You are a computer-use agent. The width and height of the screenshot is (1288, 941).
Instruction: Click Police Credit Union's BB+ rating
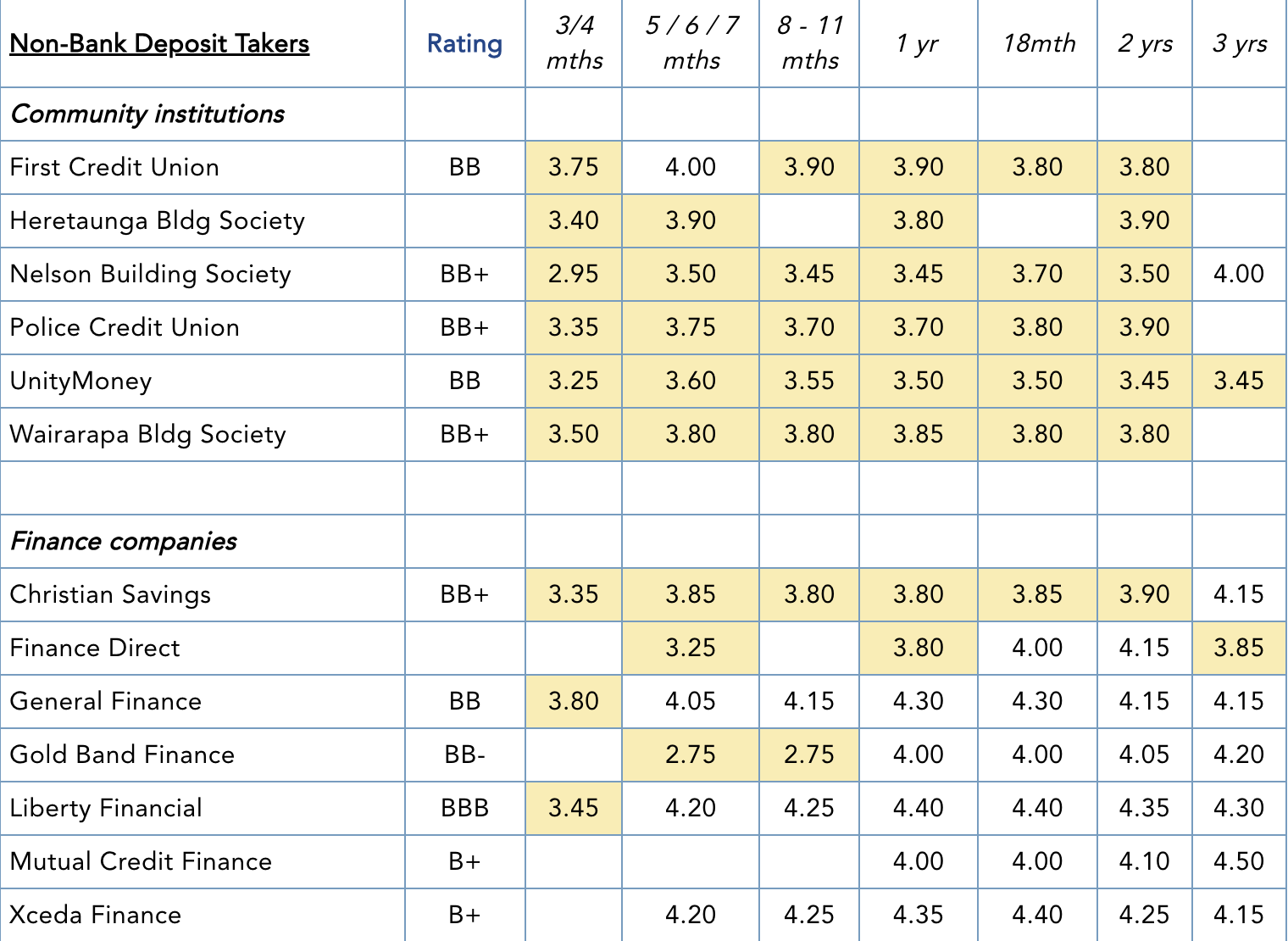click(x=464, y=327)
